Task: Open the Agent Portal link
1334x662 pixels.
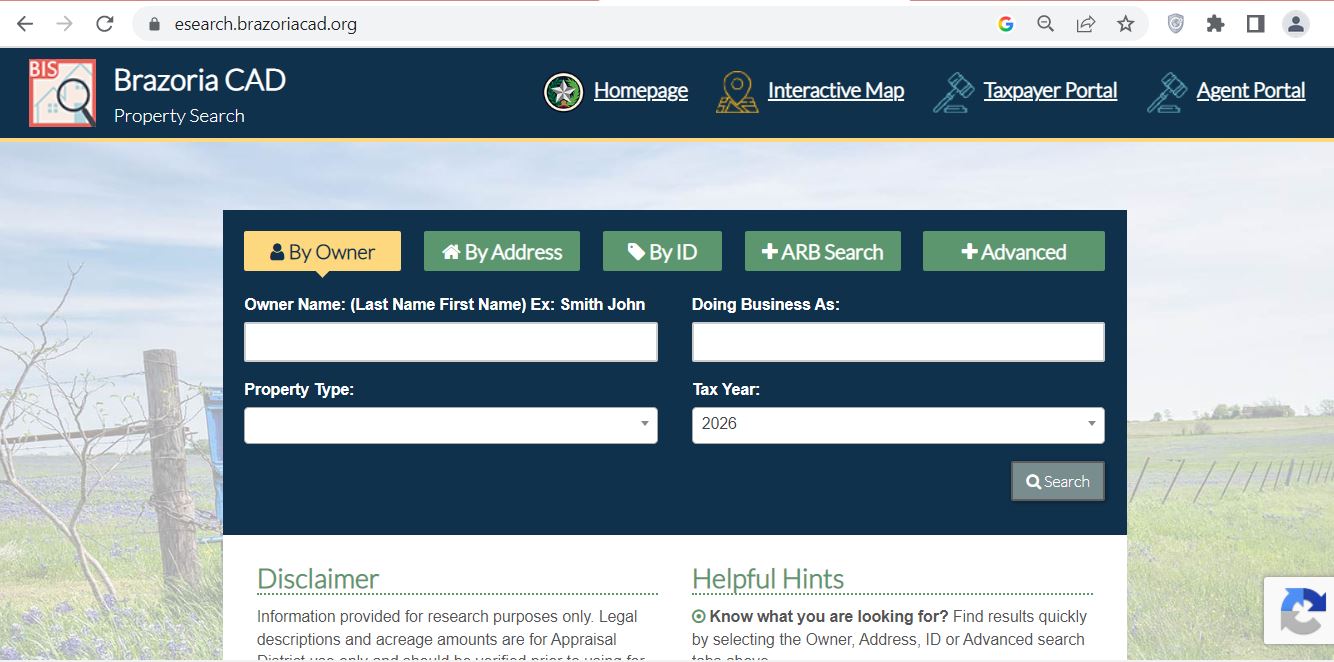Action: (x=1251, y=91)
